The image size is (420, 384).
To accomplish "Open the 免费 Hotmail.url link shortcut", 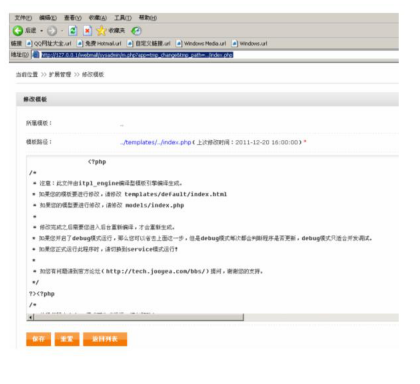I will pyautogui.click(x=99, y=43).
